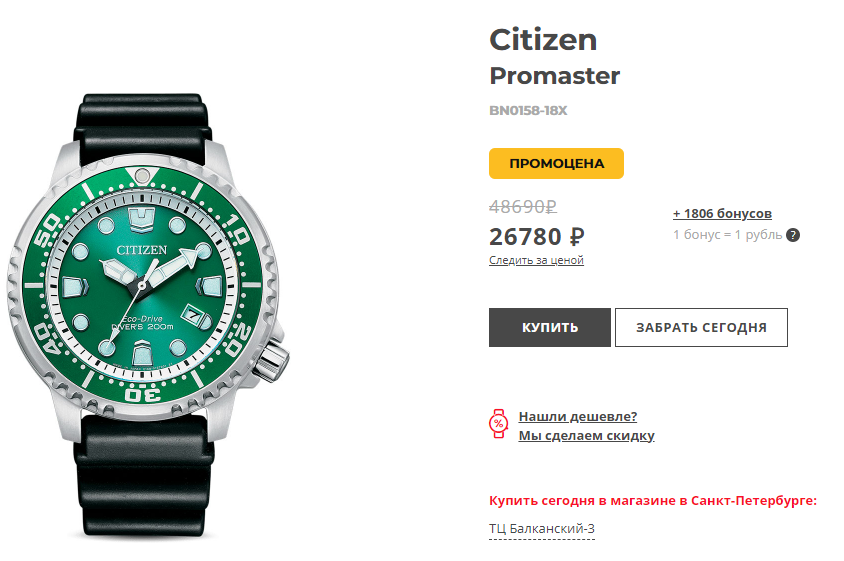Click the 1 бонус = 1 рубль note
The height and width of the screenshot is (561, 844).
tap(728, 236)
